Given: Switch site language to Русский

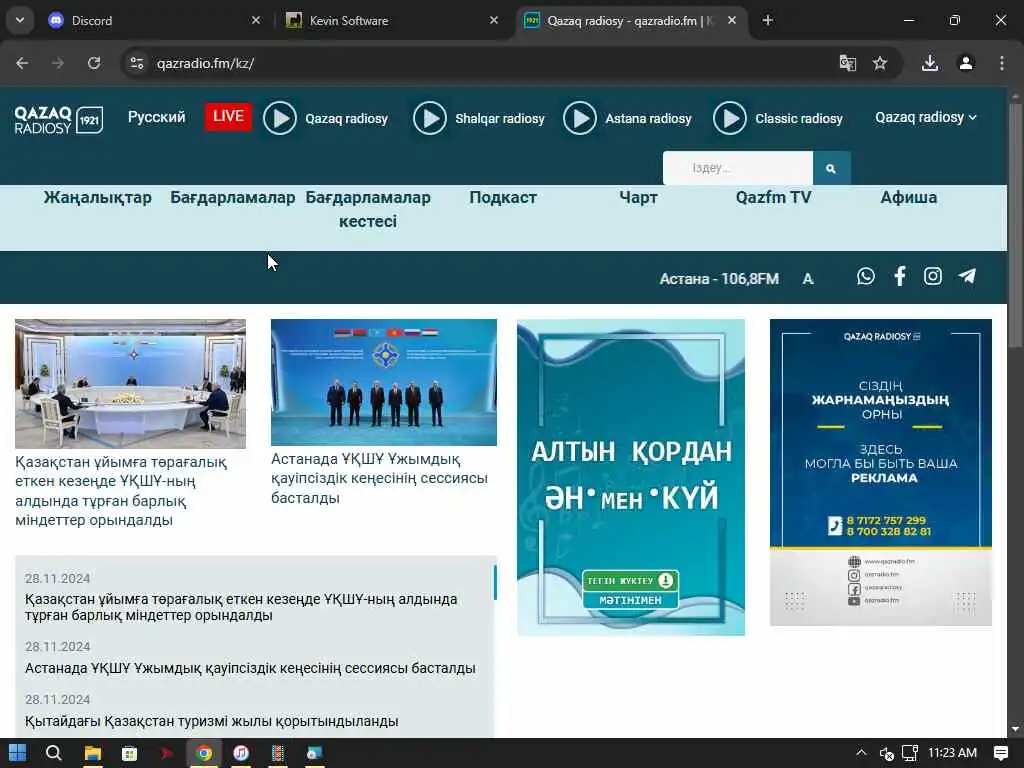Looking at the screenshot, I should [157, 118].
